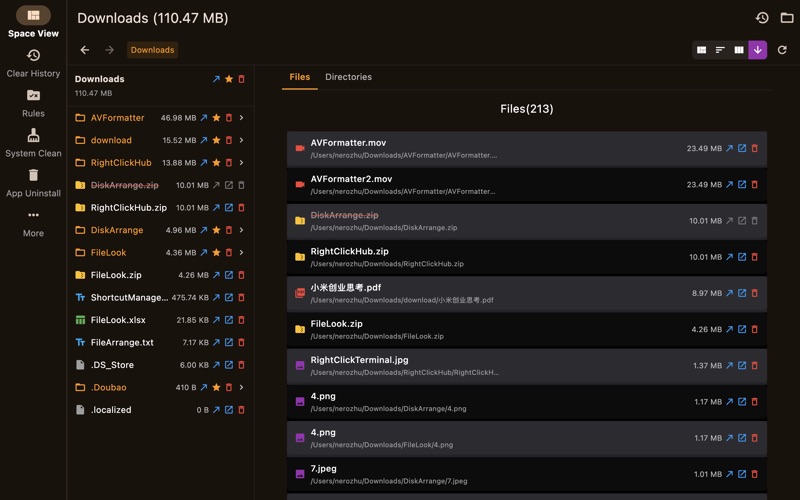Expand the DiskArrange folder chevron
Screen dimensions: 800x500
241,230
